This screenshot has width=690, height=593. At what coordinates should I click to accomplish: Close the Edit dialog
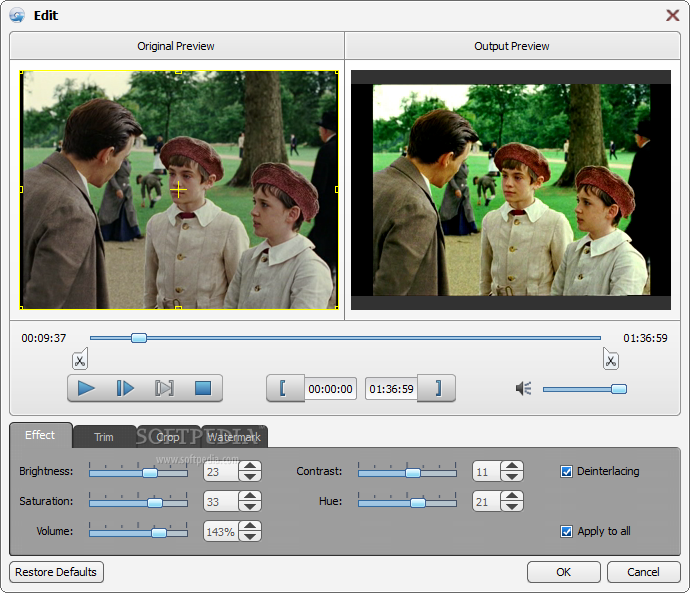pos(672,15)
